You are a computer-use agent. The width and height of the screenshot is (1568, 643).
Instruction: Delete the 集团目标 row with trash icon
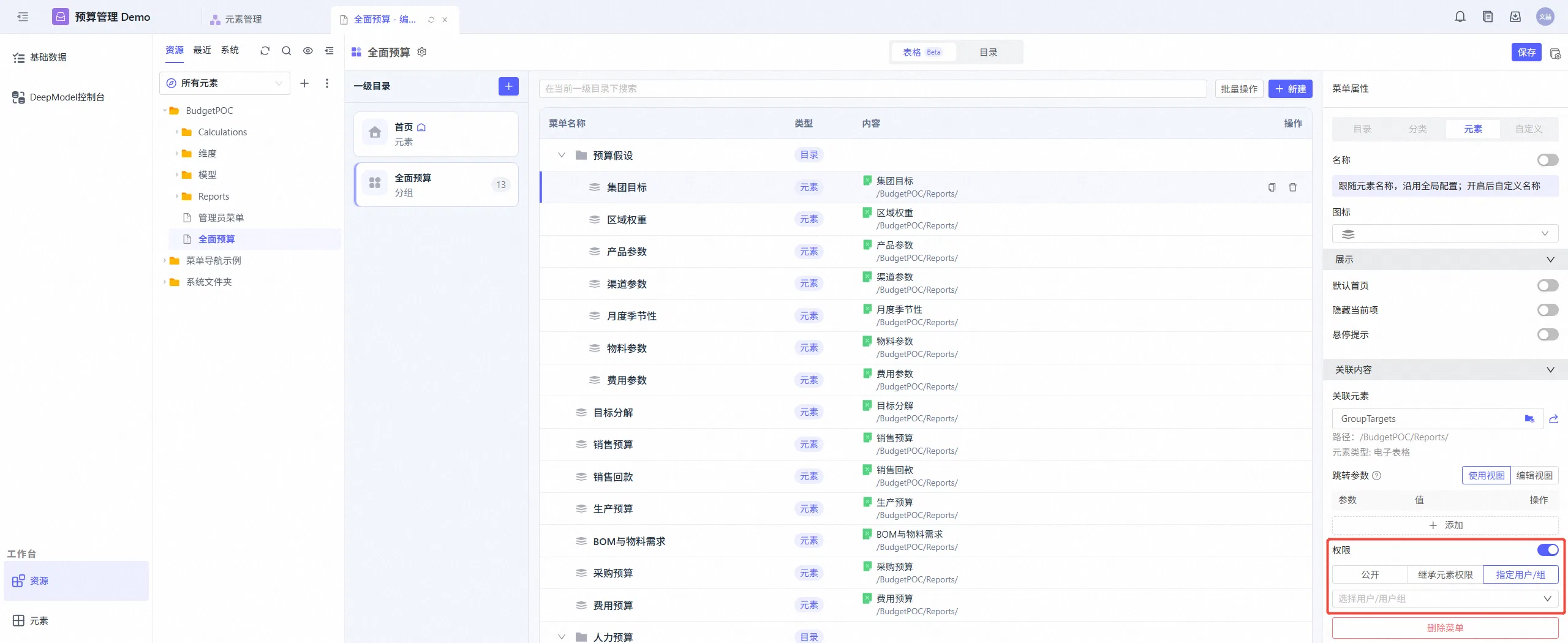pos(1292,187)
